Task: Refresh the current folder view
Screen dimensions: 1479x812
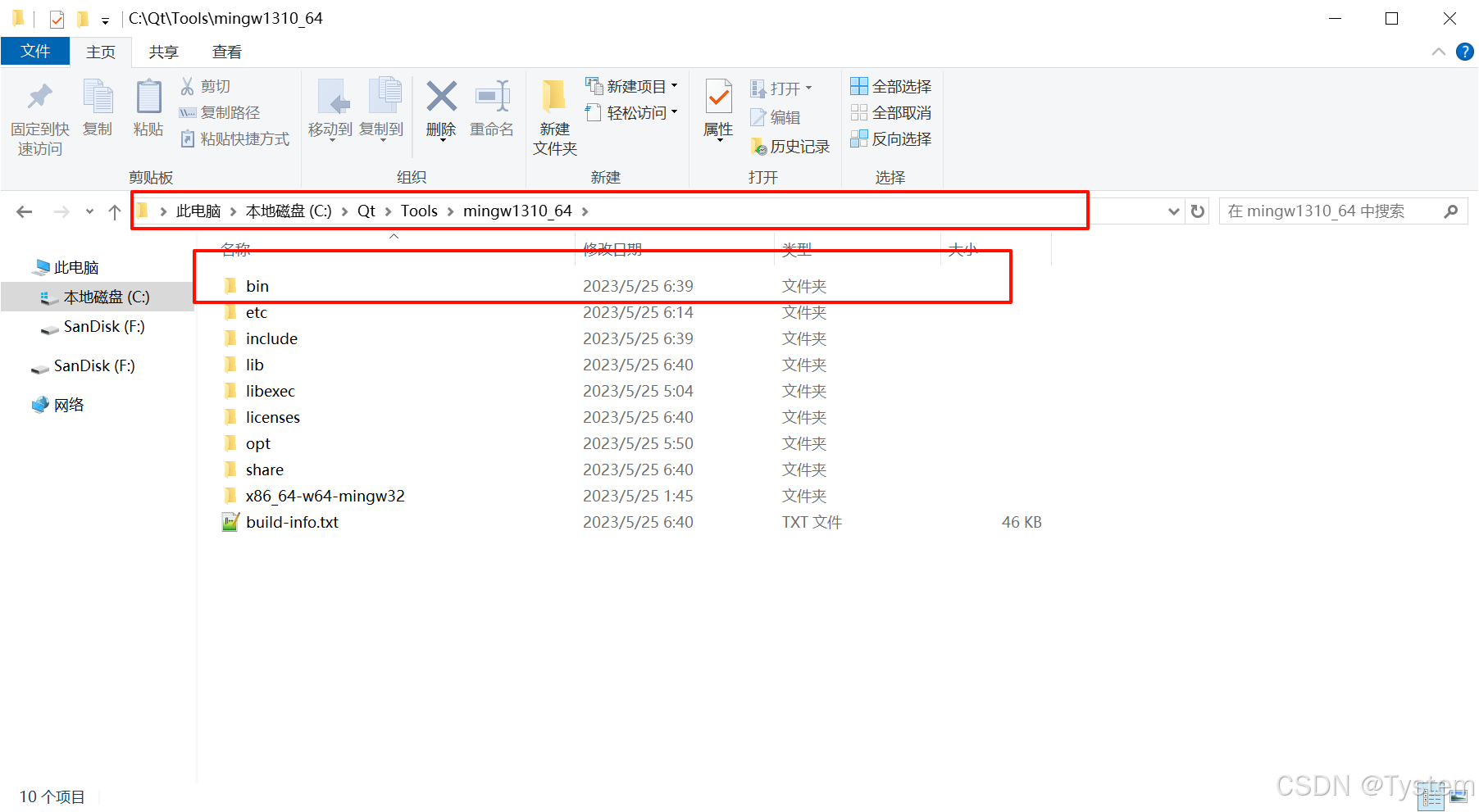Action: [x=1198, y=211]
